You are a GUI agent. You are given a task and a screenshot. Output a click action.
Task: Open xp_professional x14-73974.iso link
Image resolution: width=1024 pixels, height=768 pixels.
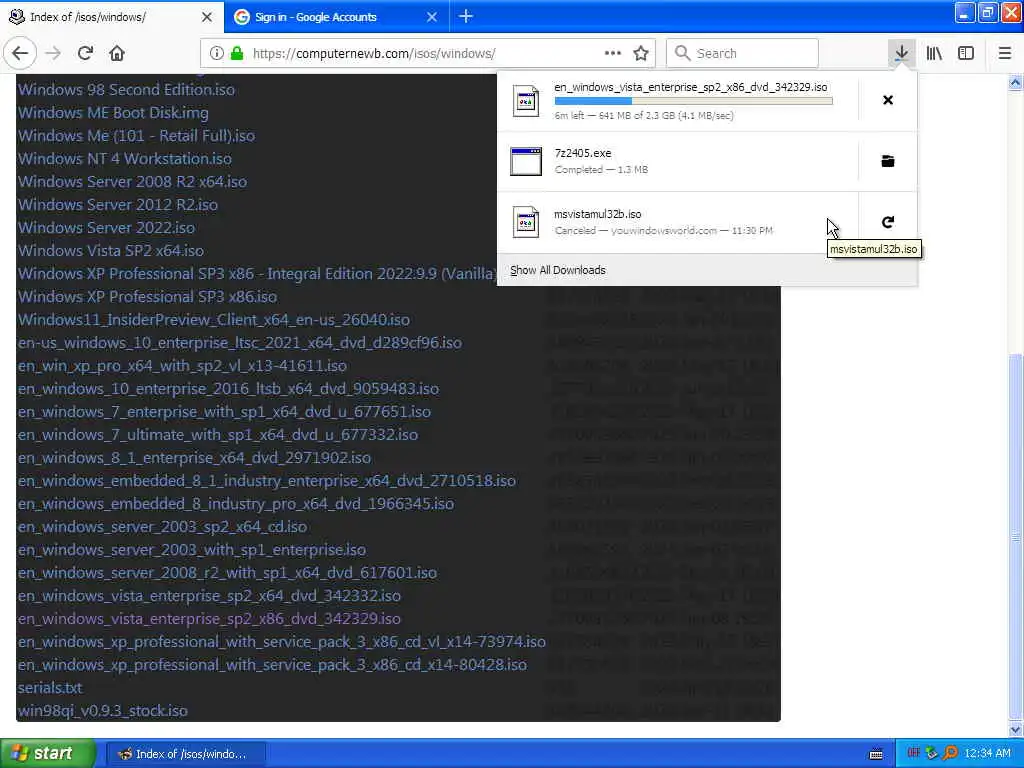tap(281, 642)
